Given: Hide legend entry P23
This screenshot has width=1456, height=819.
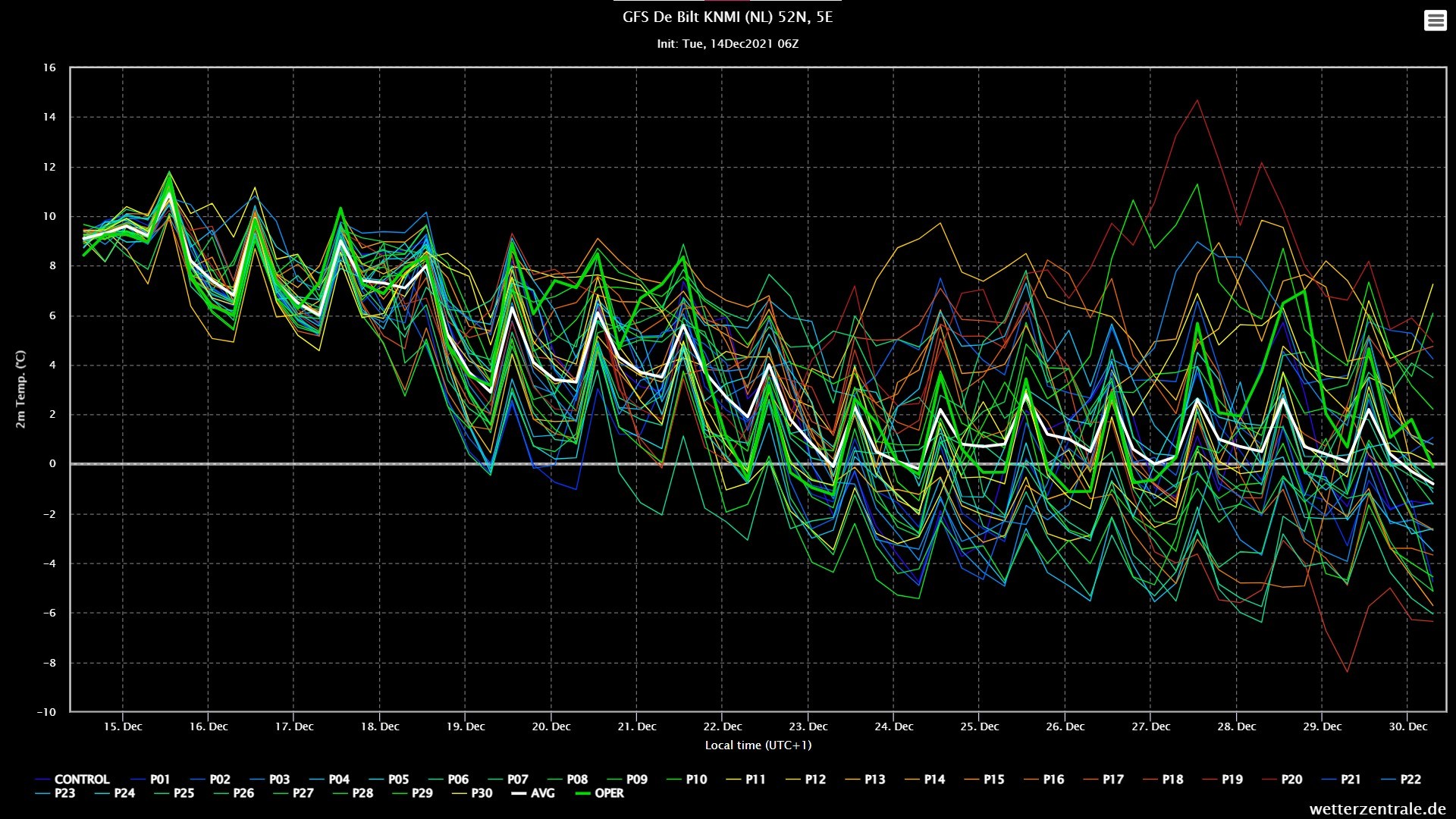Looking at the screenshot, I should [55, 793].
